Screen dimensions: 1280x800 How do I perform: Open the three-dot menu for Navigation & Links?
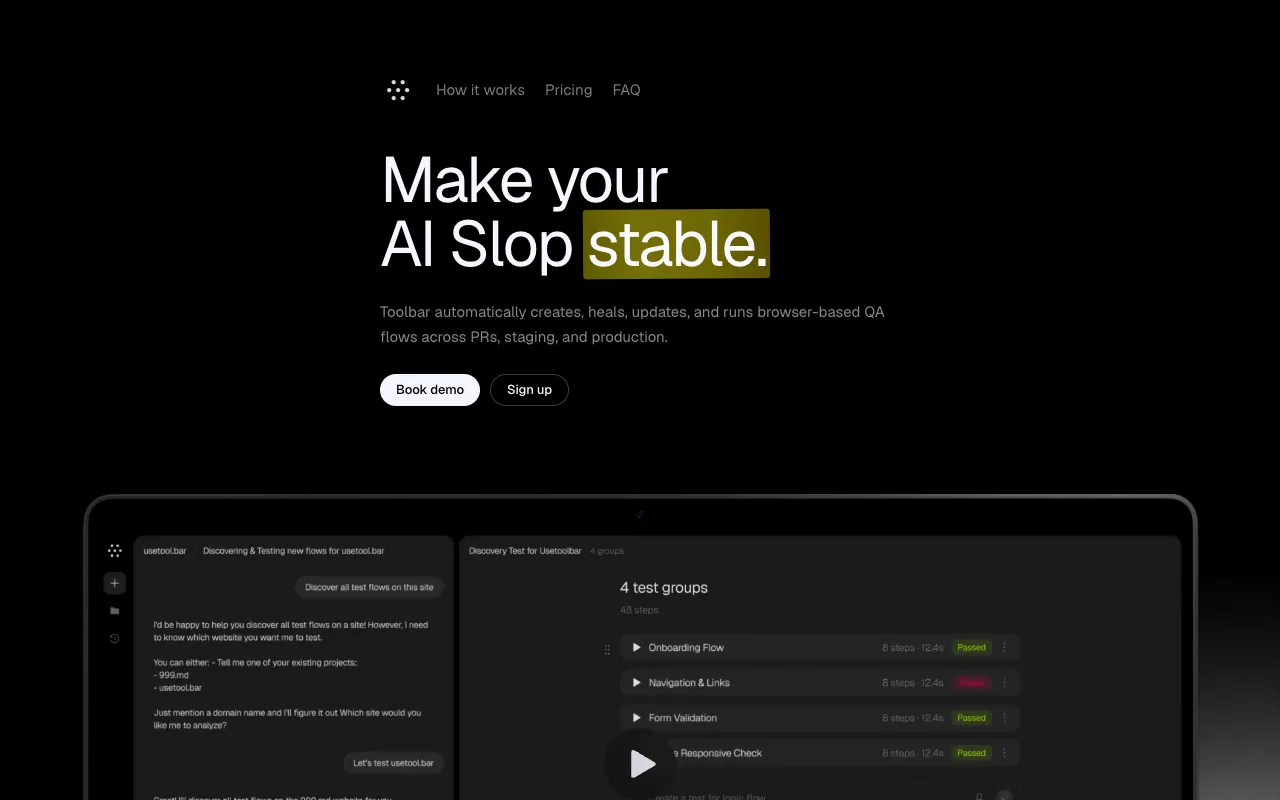pyautogui.click(x=1005, y=683)
